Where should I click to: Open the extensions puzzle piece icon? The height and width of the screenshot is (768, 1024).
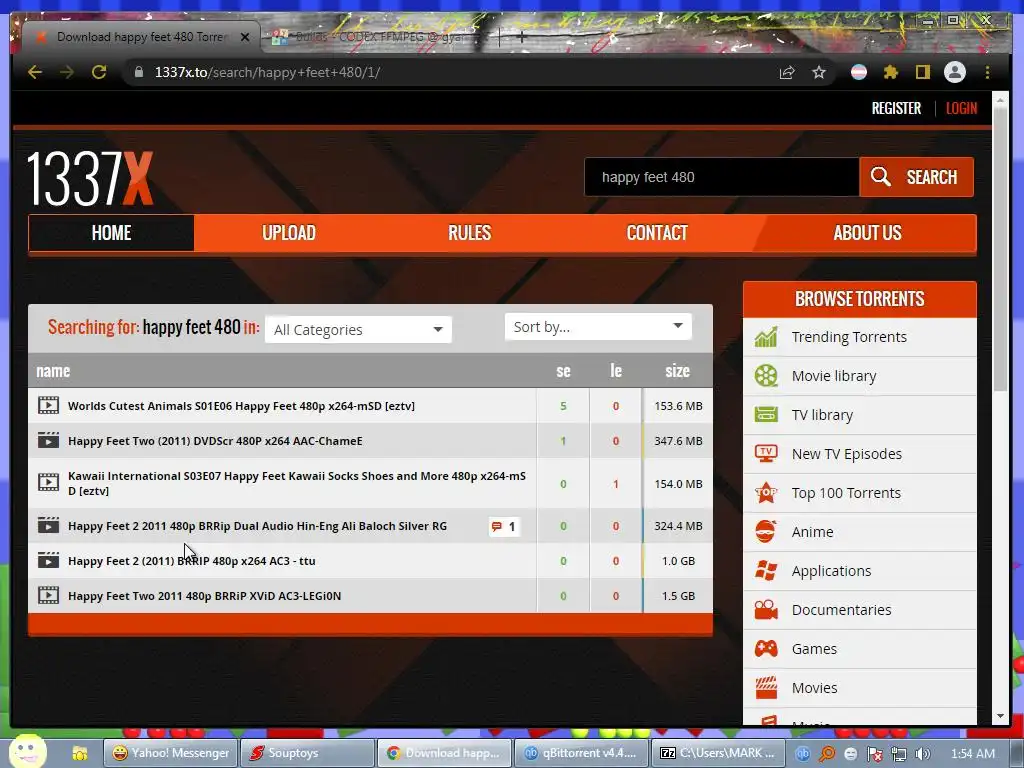[891, 72]
